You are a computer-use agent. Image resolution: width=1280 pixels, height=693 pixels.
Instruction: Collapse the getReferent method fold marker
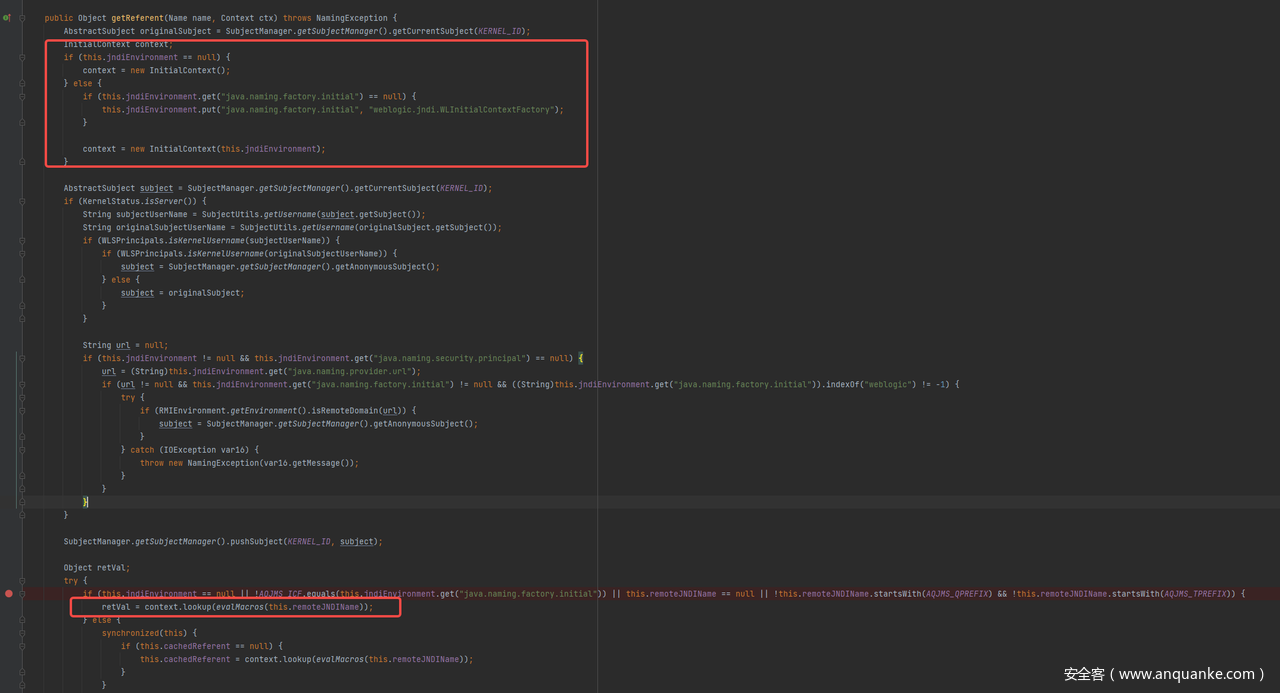coord(22,18)
